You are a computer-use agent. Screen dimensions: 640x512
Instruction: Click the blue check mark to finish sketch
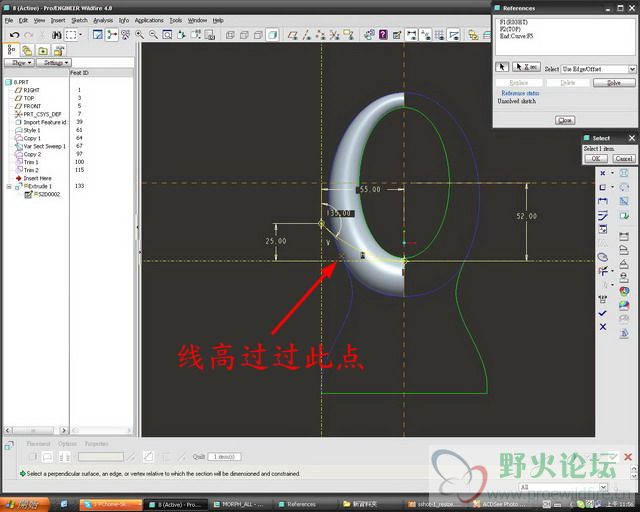point(602,313)
